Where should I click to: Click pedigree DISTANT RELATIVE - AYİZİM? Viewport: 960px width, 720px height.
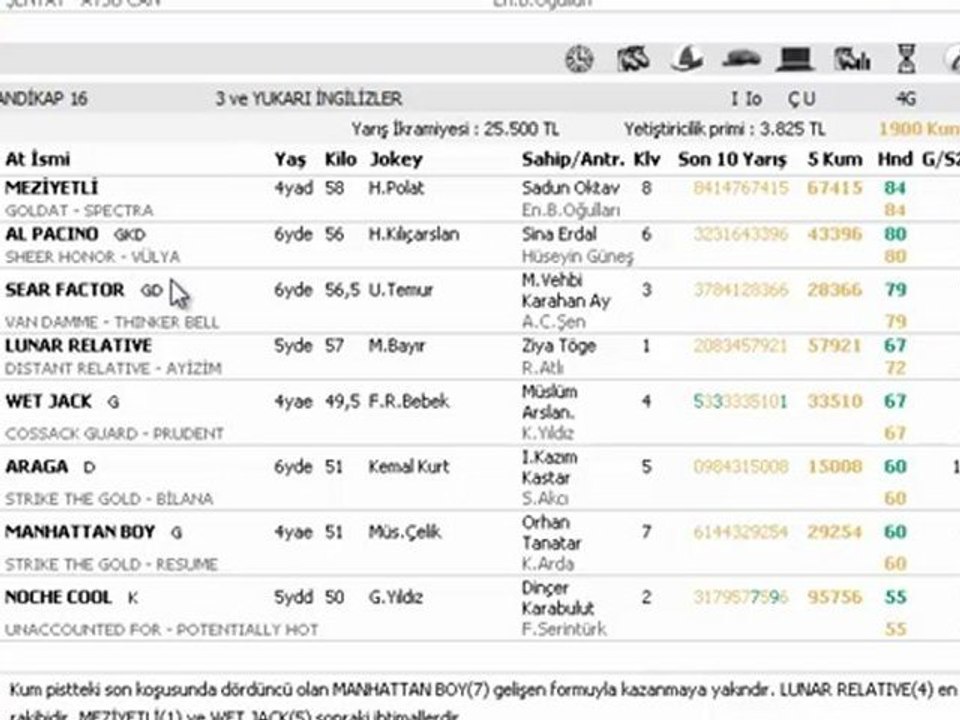(x=113, y=369)
